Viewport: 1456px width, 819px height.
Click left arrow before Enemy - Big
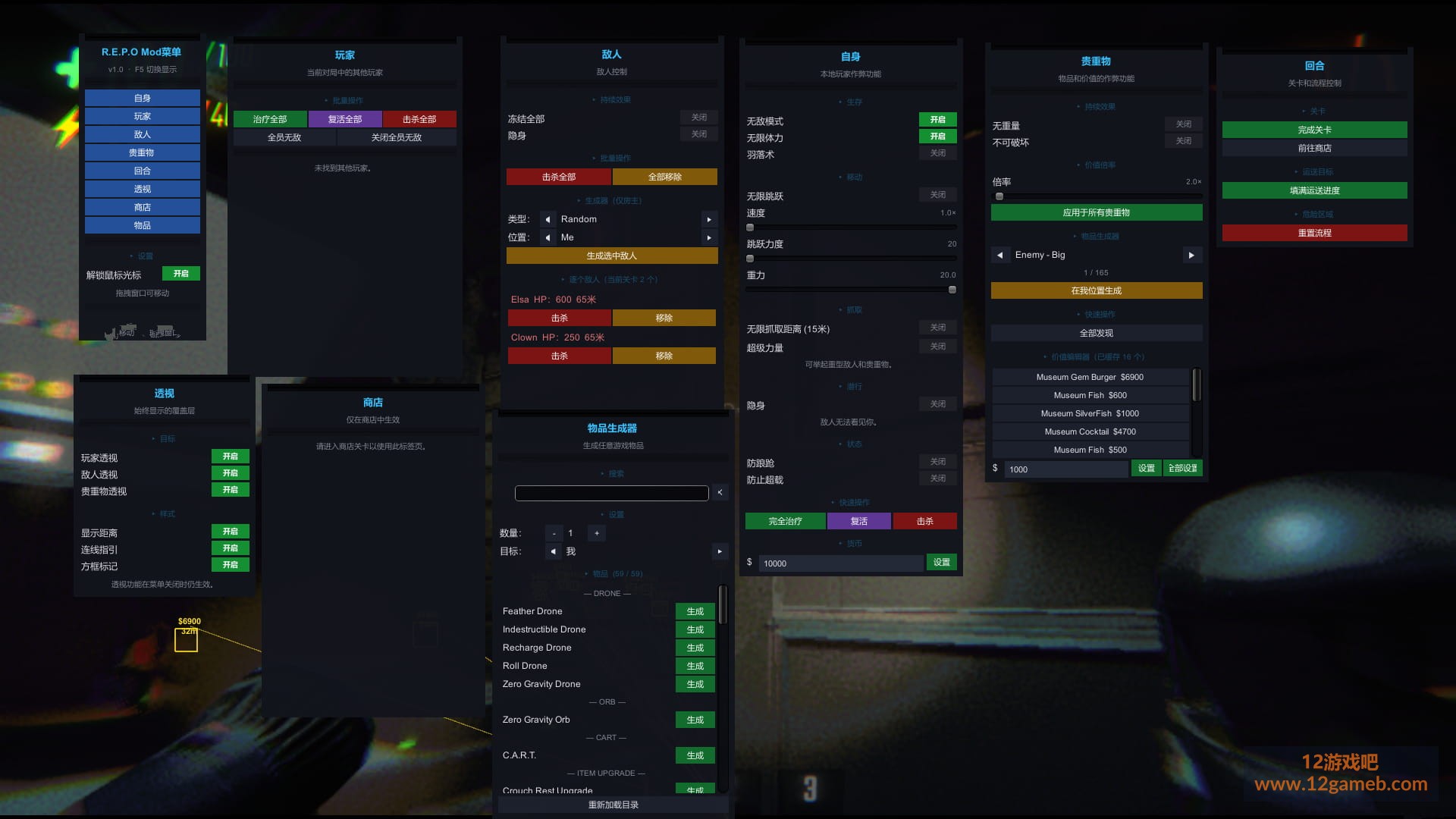pos(999,255)
